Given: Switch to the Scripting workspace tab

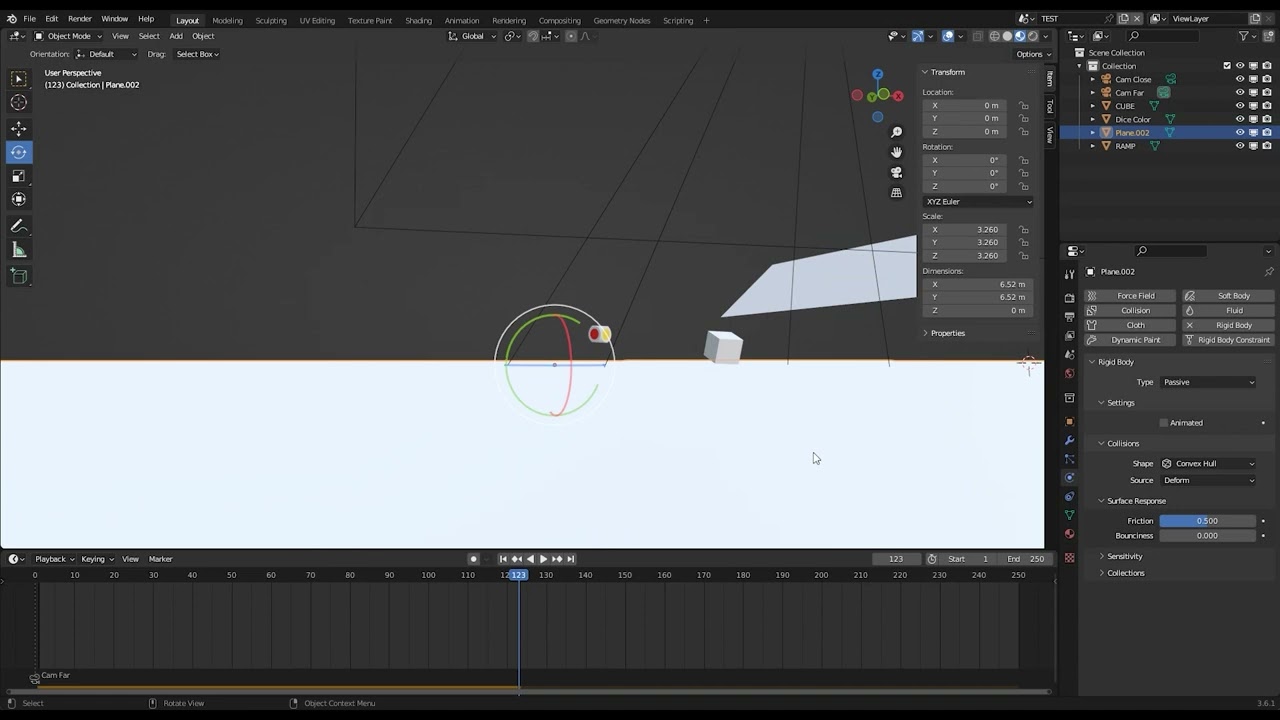Looking at the screenshot, I should point(678,20).
